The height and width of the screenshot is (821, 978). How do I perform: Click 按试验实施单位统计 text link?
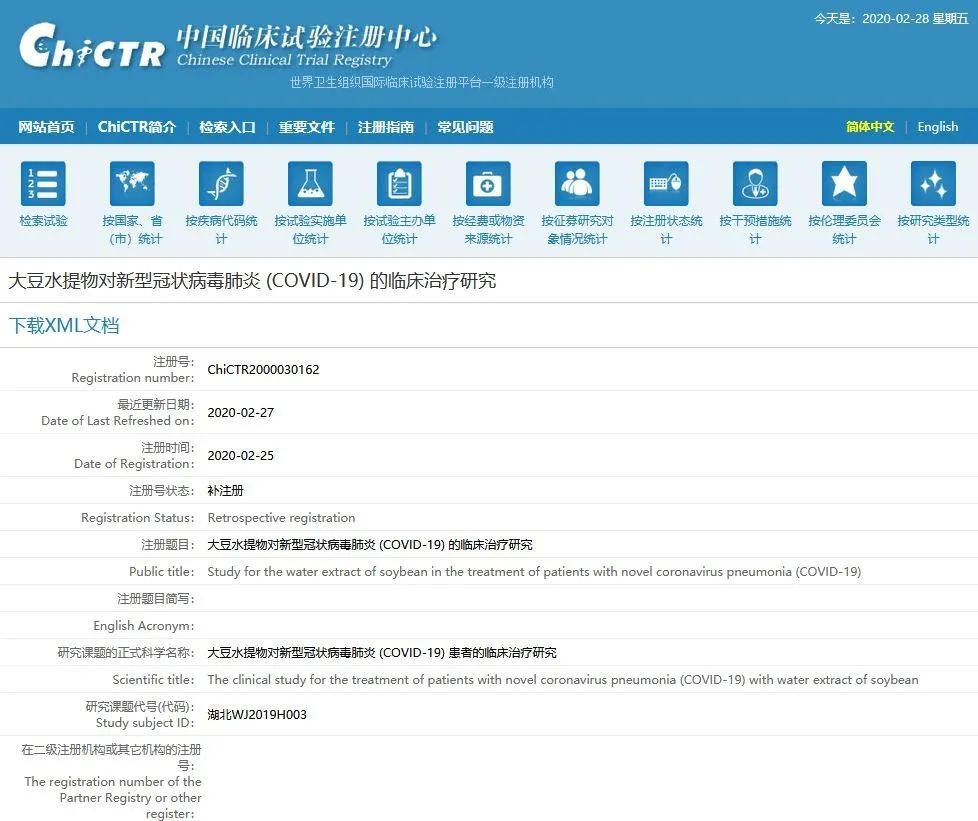pyautogui.click(x=310, y=230)
